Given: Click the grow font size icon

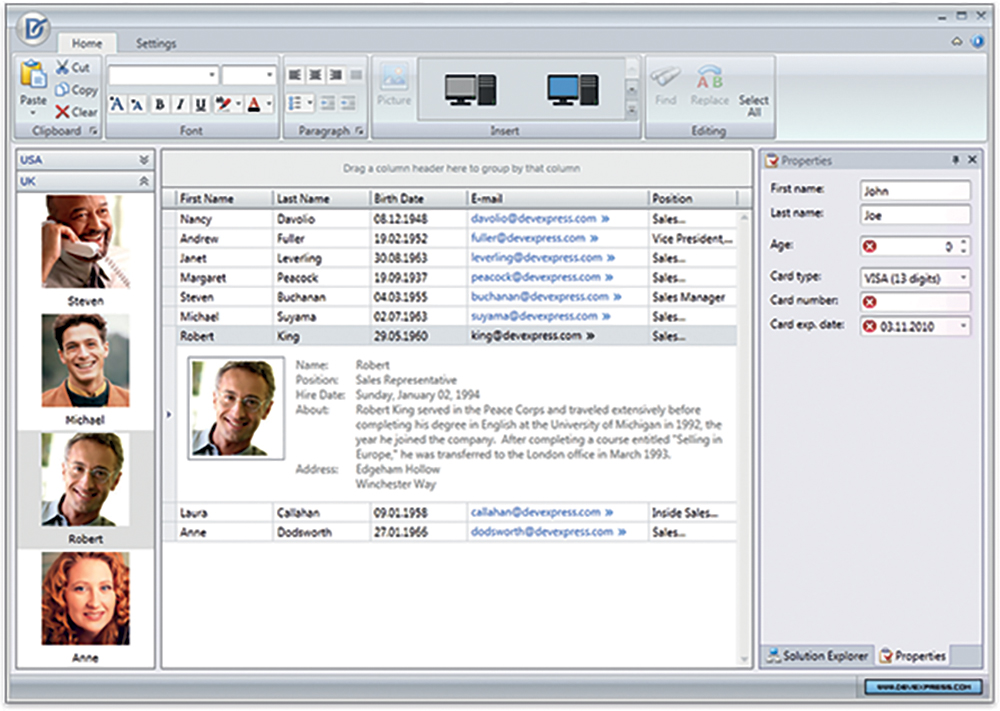Looking at the screenshot, I should pyautogui.click(x=117, y=104).
